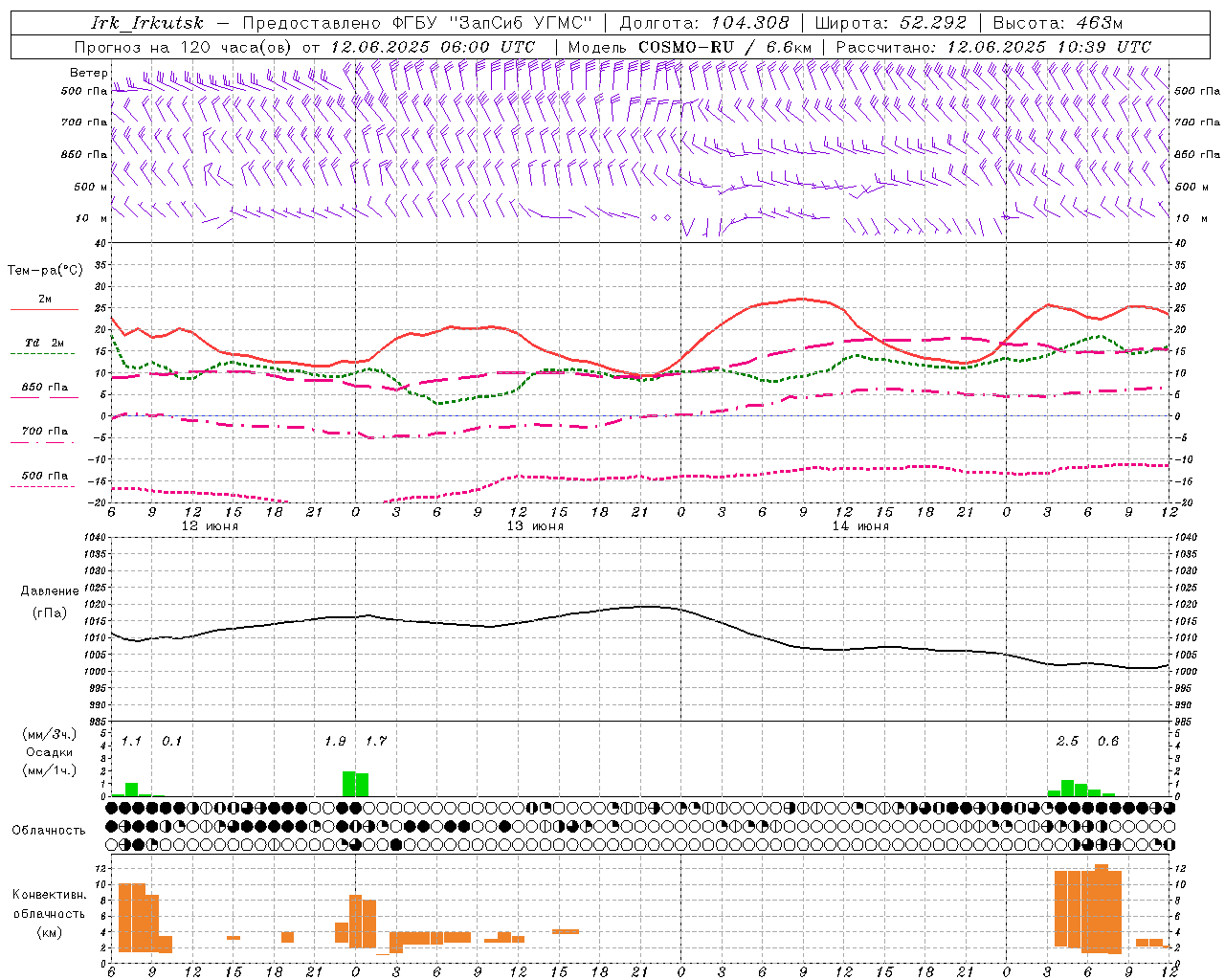Select the elevation text Высота: 463м
Image resolution: width=1225 pixels, height=980 pixels.
click(x=1058, y=23)
